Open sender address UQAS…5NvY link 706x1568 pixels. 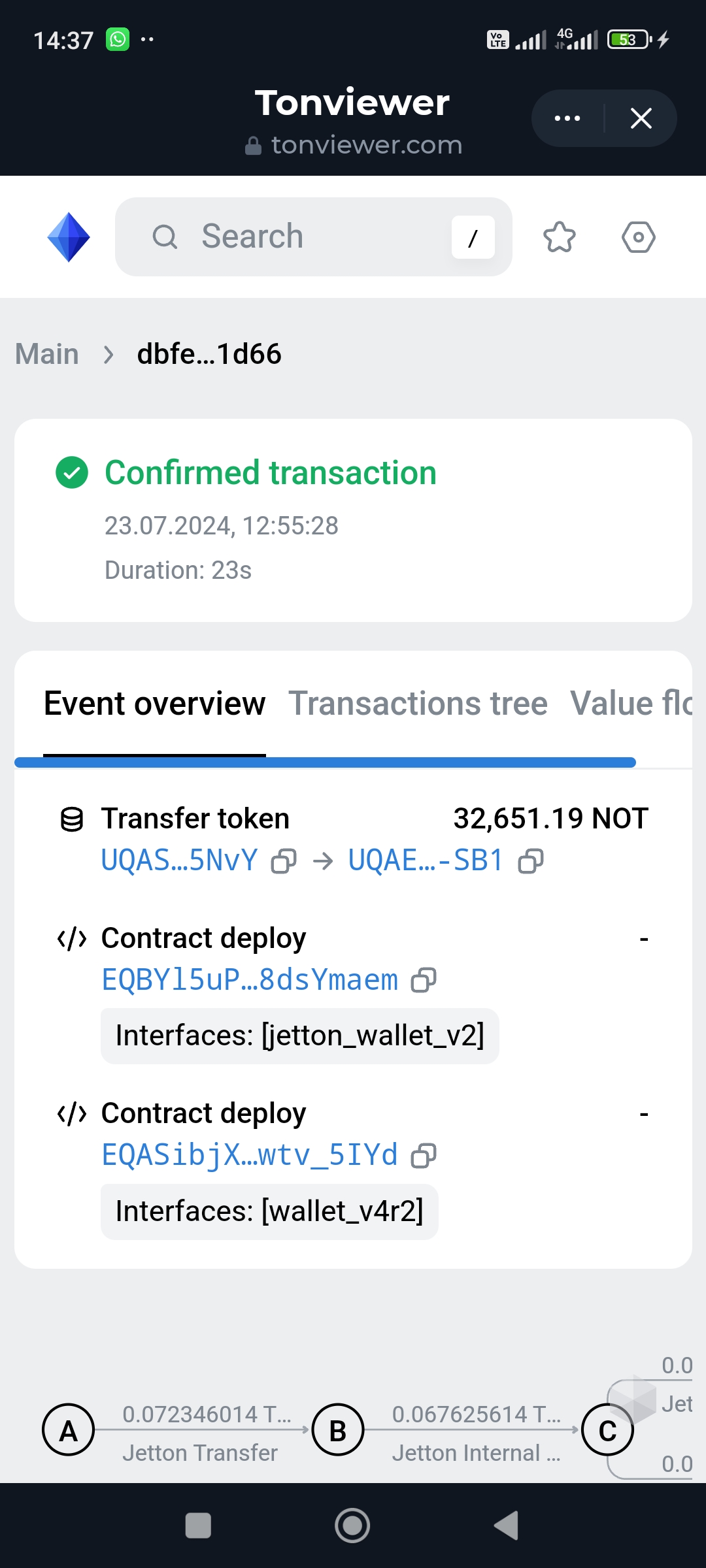pos(179,861)
